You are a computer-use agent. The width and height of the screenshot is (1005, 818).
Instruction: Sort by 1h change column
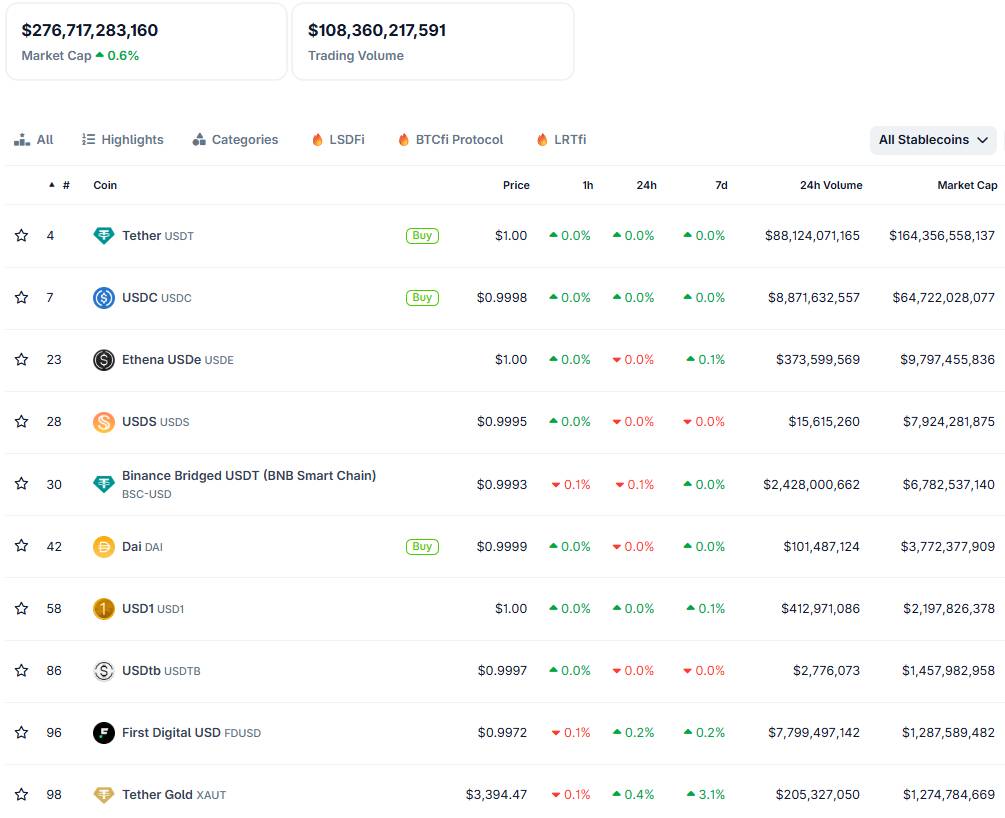tap(588, 185)
